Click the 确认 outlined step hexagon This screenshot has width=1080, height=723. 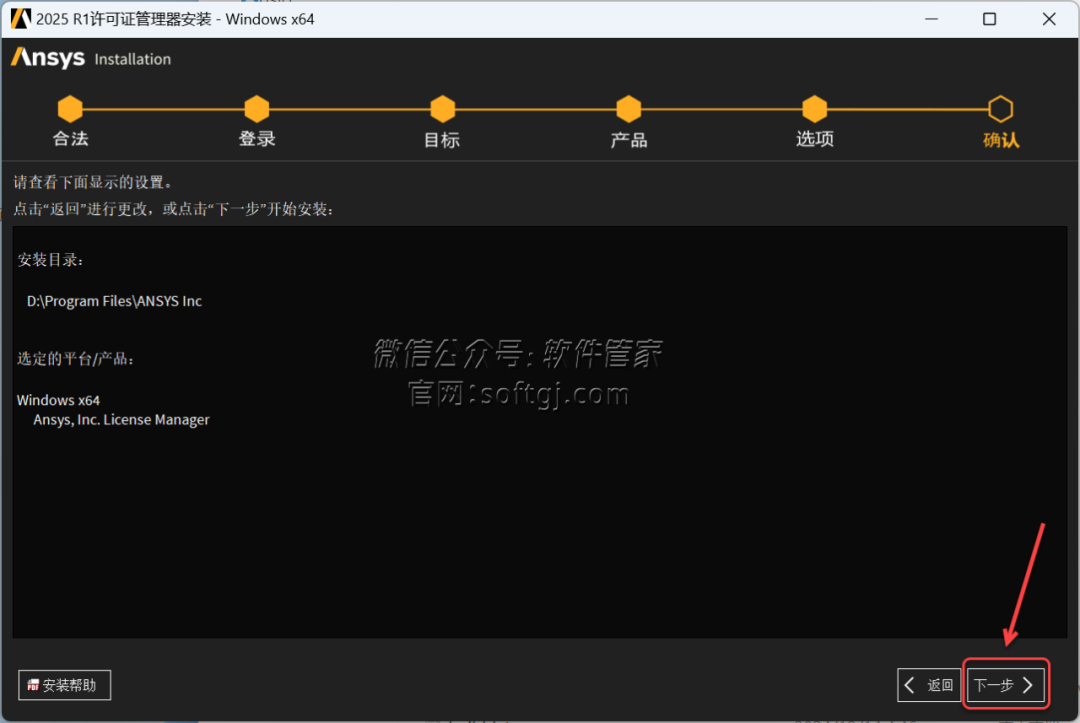tap(1001, 109)
